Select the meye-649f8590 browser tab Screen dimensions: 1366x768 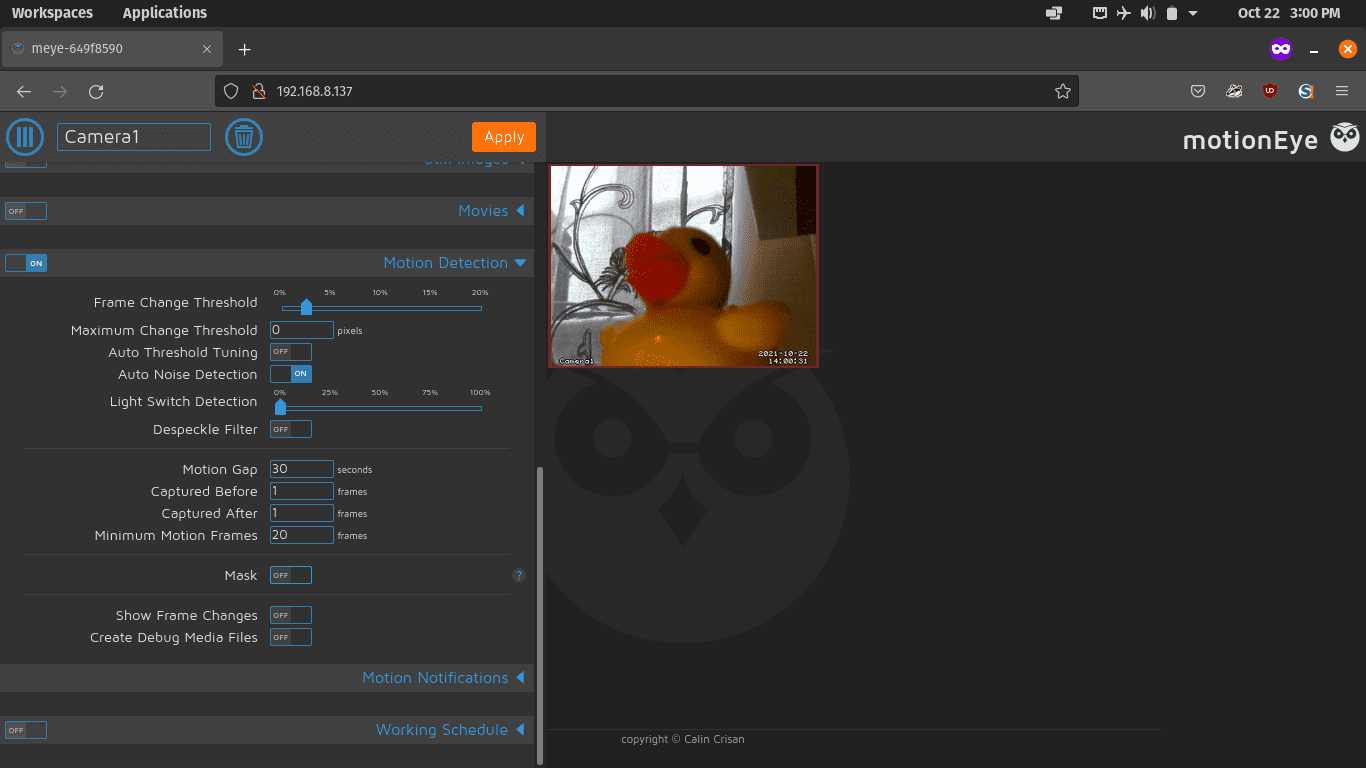click(x=112, y=49)
